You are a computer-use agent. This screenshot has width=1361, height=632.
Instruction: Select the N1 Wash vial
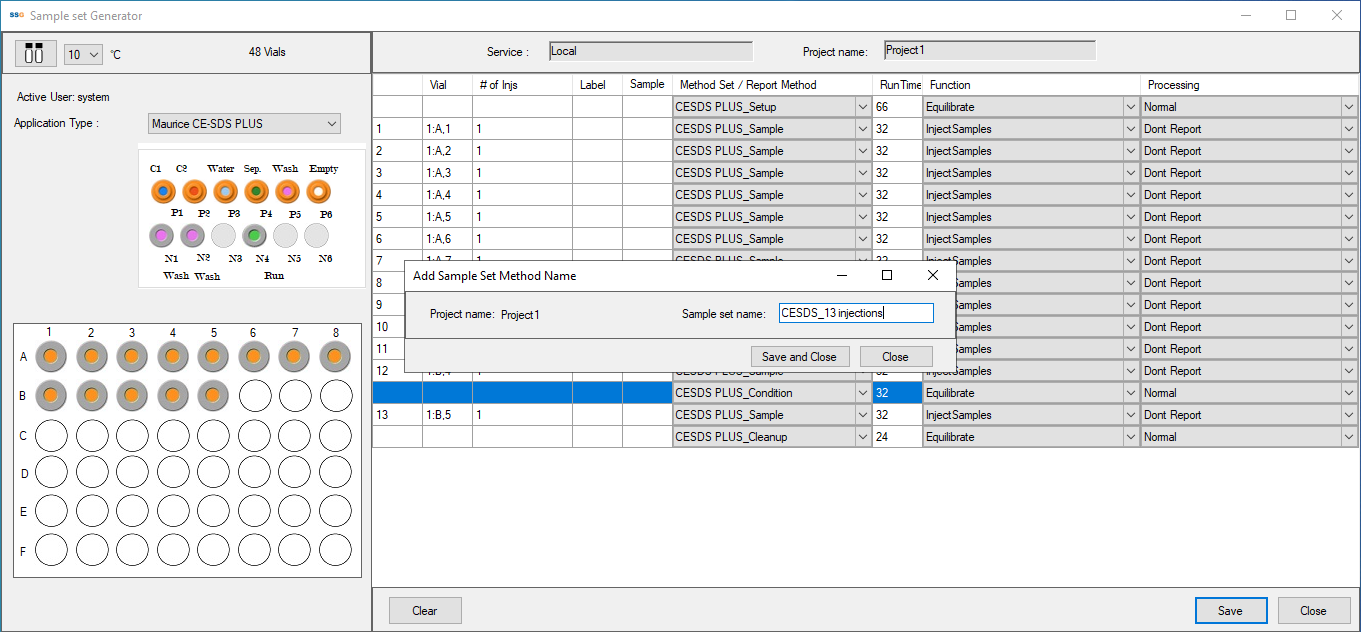coord(162,236)
